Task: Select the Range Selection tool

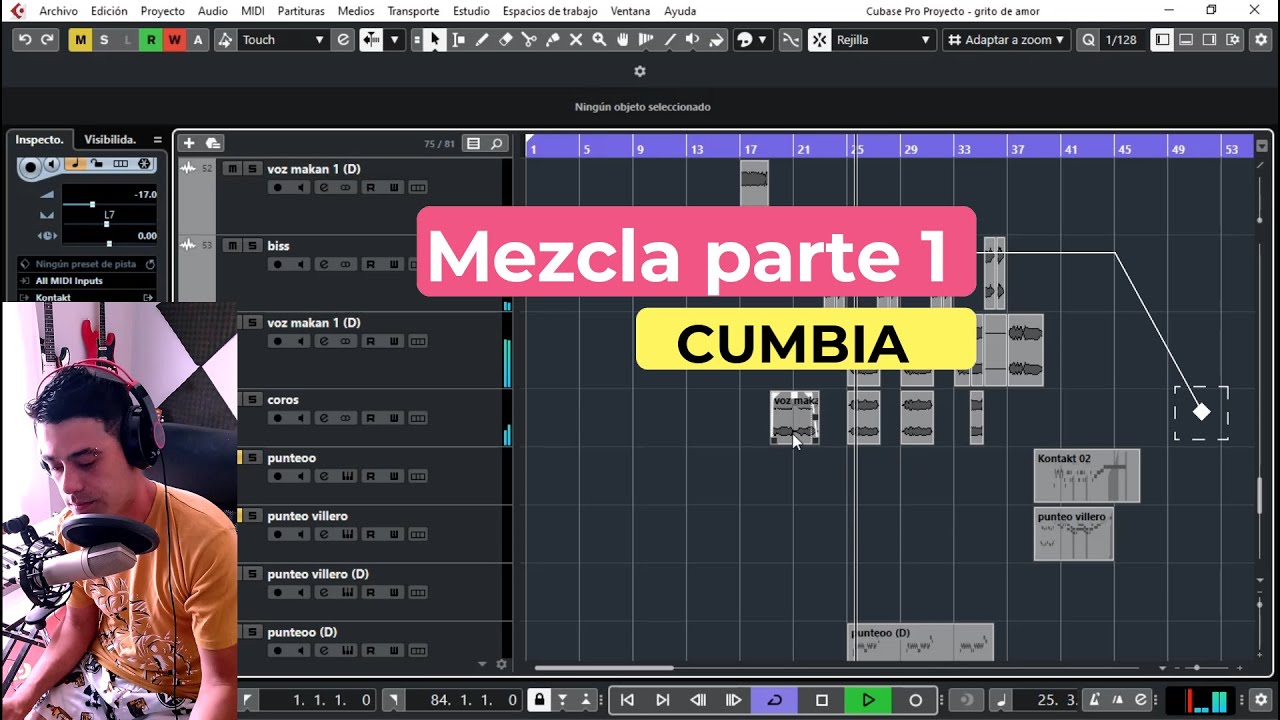Action: pyautogui.click(x=458, y=40)
